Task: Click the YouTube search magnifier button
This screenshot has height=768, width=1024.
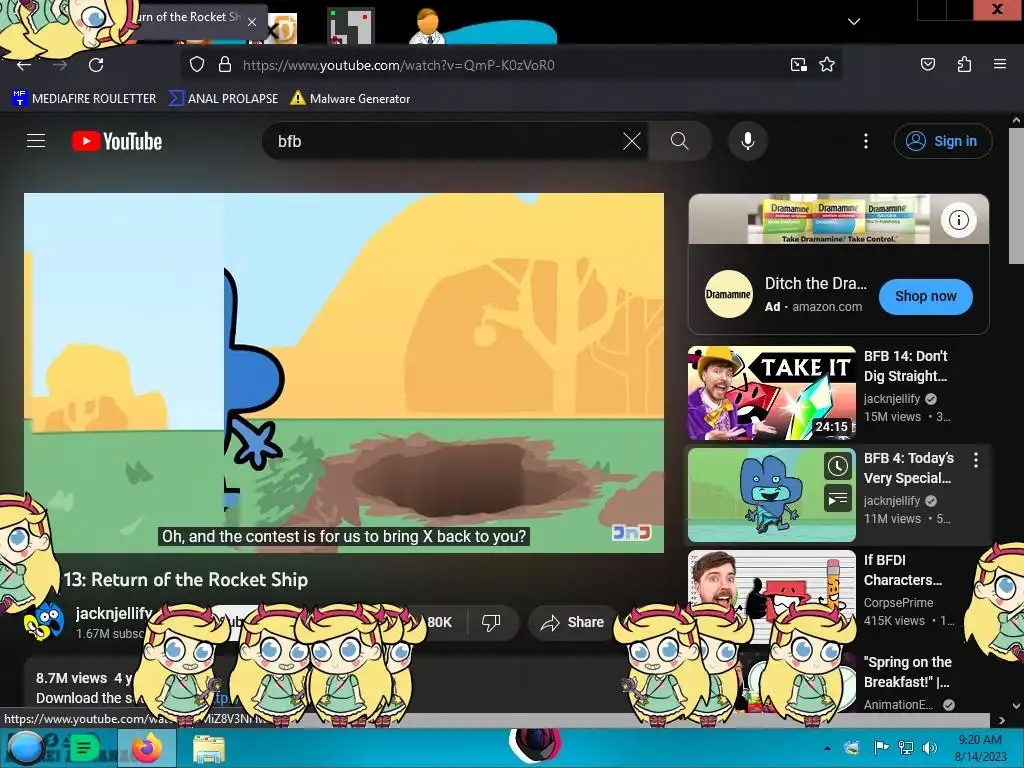Action: coord(679,141)
